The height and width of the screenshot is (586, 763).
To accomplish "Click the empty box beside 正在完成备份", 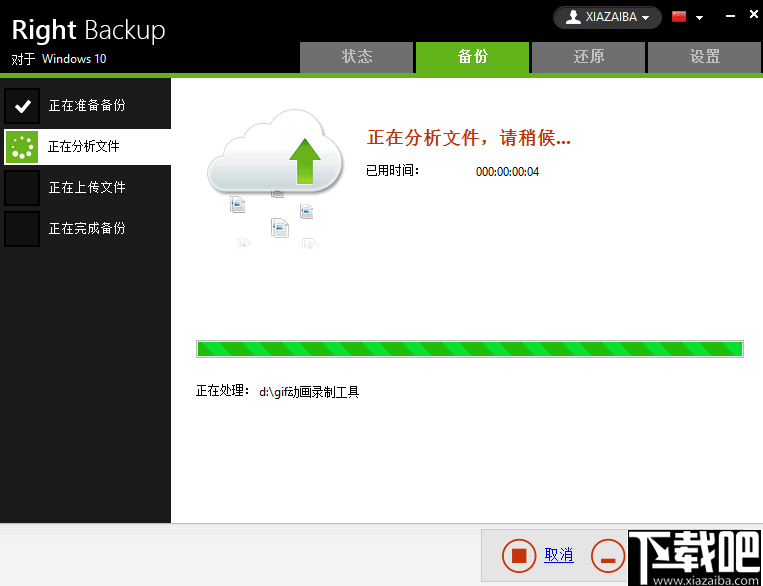I will pyautogui.click(x=22, y=229).
